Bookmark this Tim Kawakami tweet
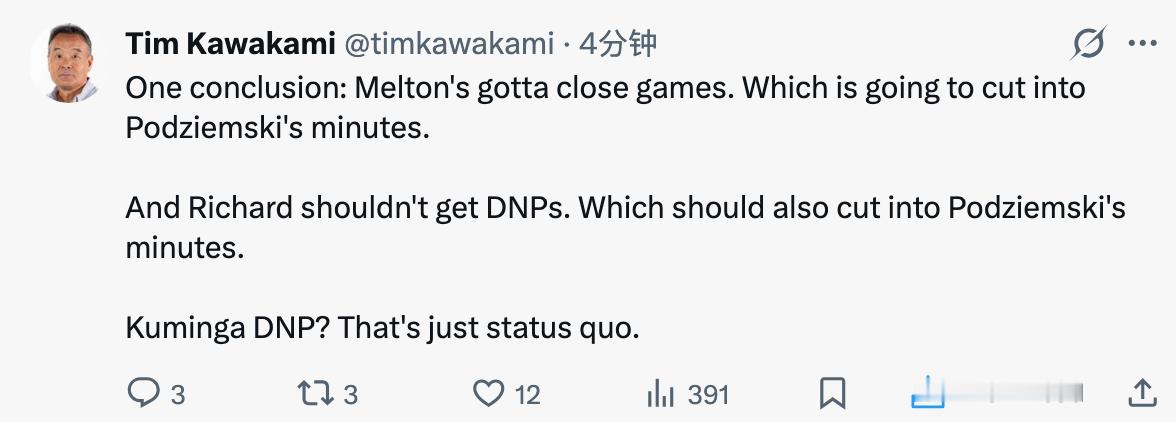This screenshot has width=1176, height=422. (x=832, y=394)
